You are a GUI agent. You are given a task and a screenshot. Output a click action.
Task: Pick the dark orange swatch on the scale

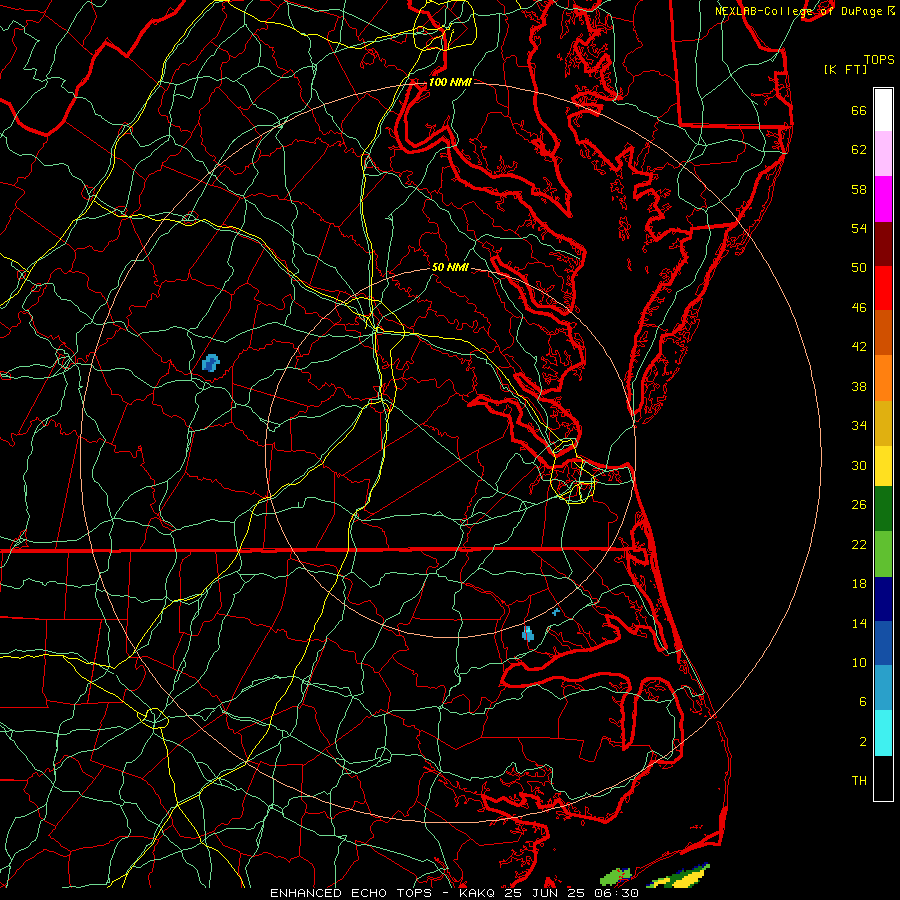[x=883, y=332]
